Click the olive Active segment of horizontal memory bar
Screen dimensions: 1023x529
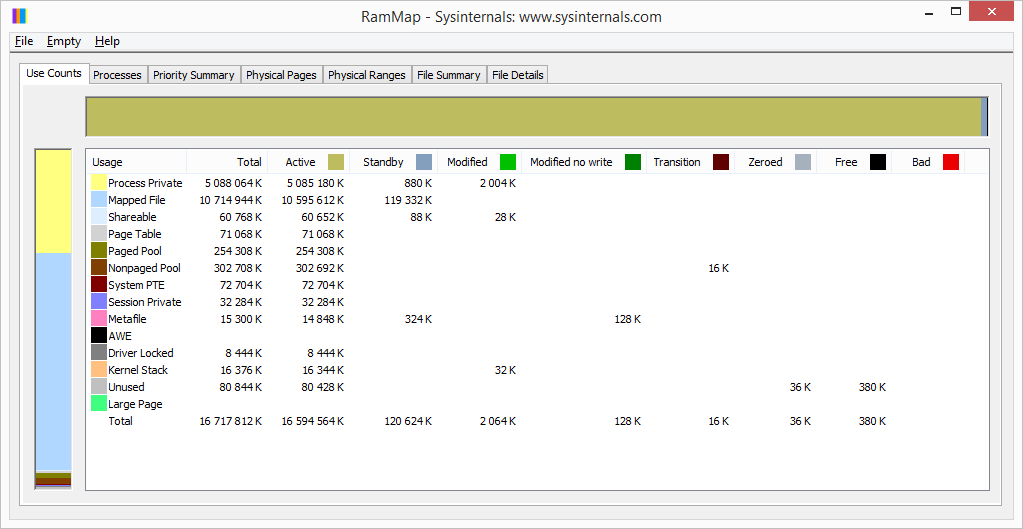[534, 117]
